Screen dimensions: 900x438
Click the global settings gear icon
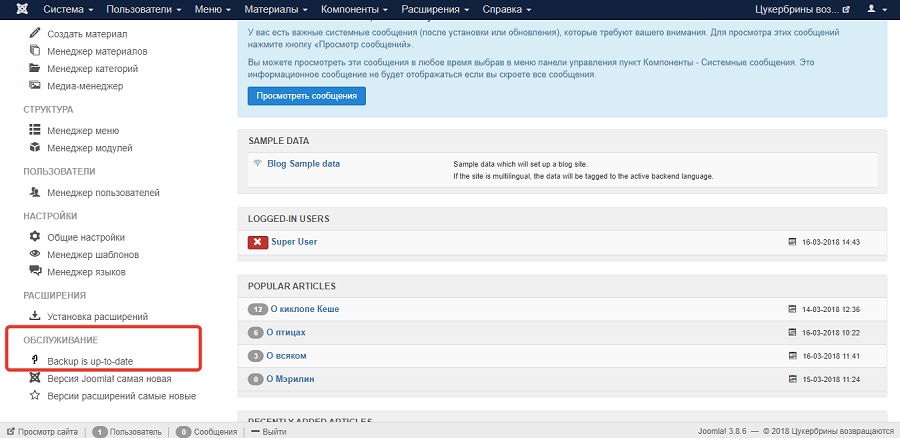(x=35, y=237)
